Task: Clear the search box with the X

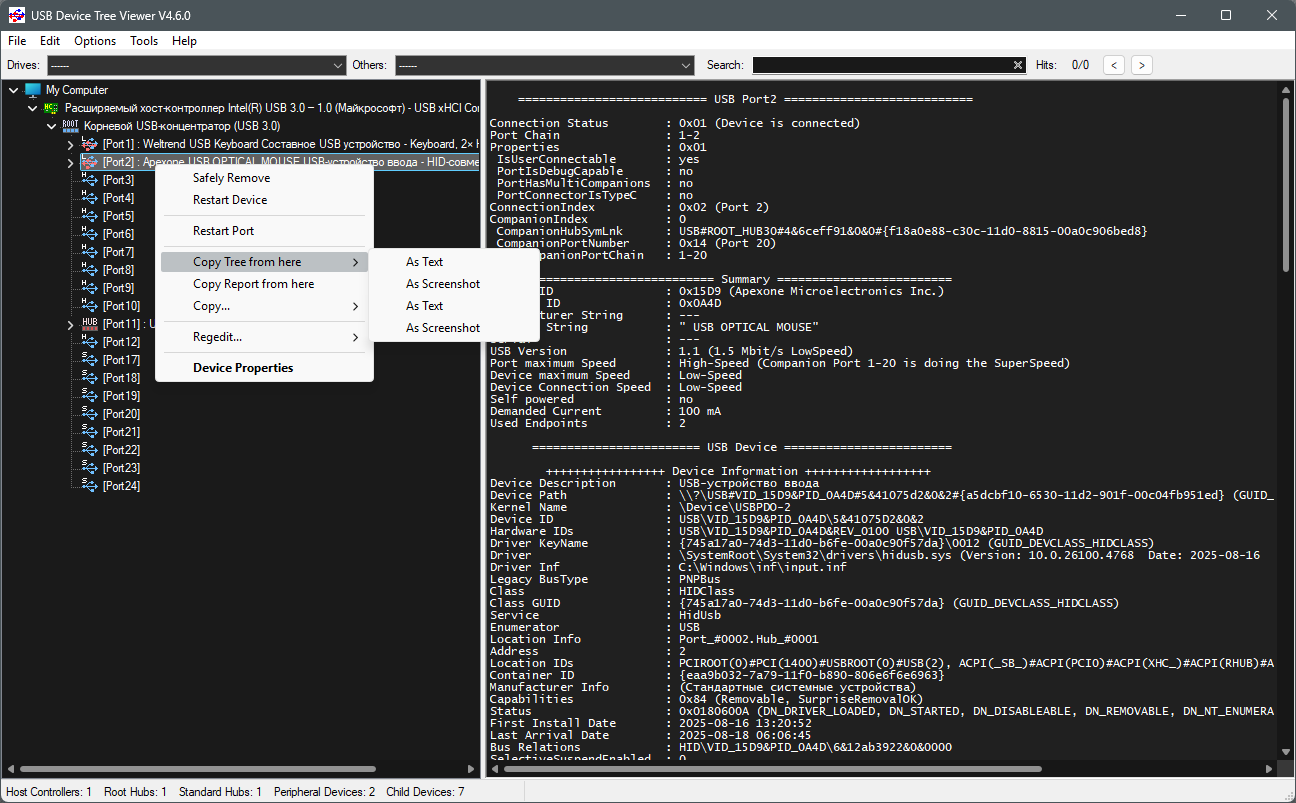Action: 1018,65
